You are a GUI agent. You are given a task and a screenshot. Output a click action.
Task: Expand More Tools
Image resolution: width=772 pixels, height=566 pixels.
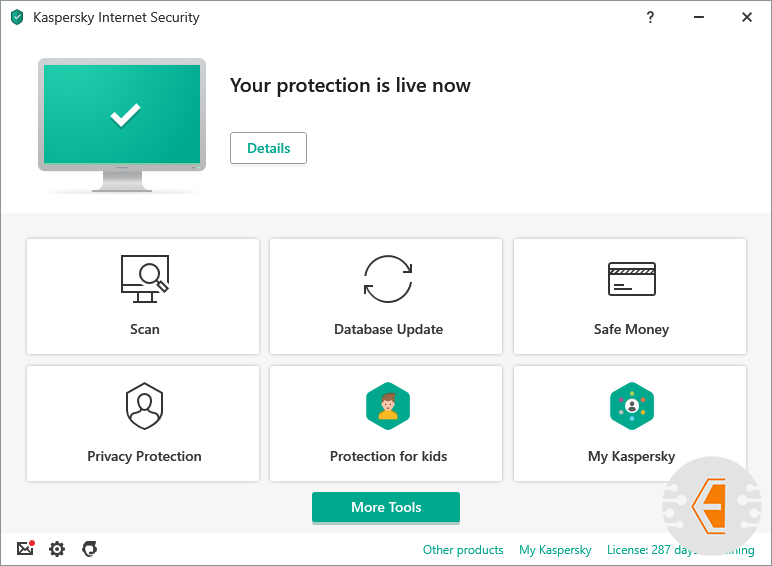click(386, 507)
